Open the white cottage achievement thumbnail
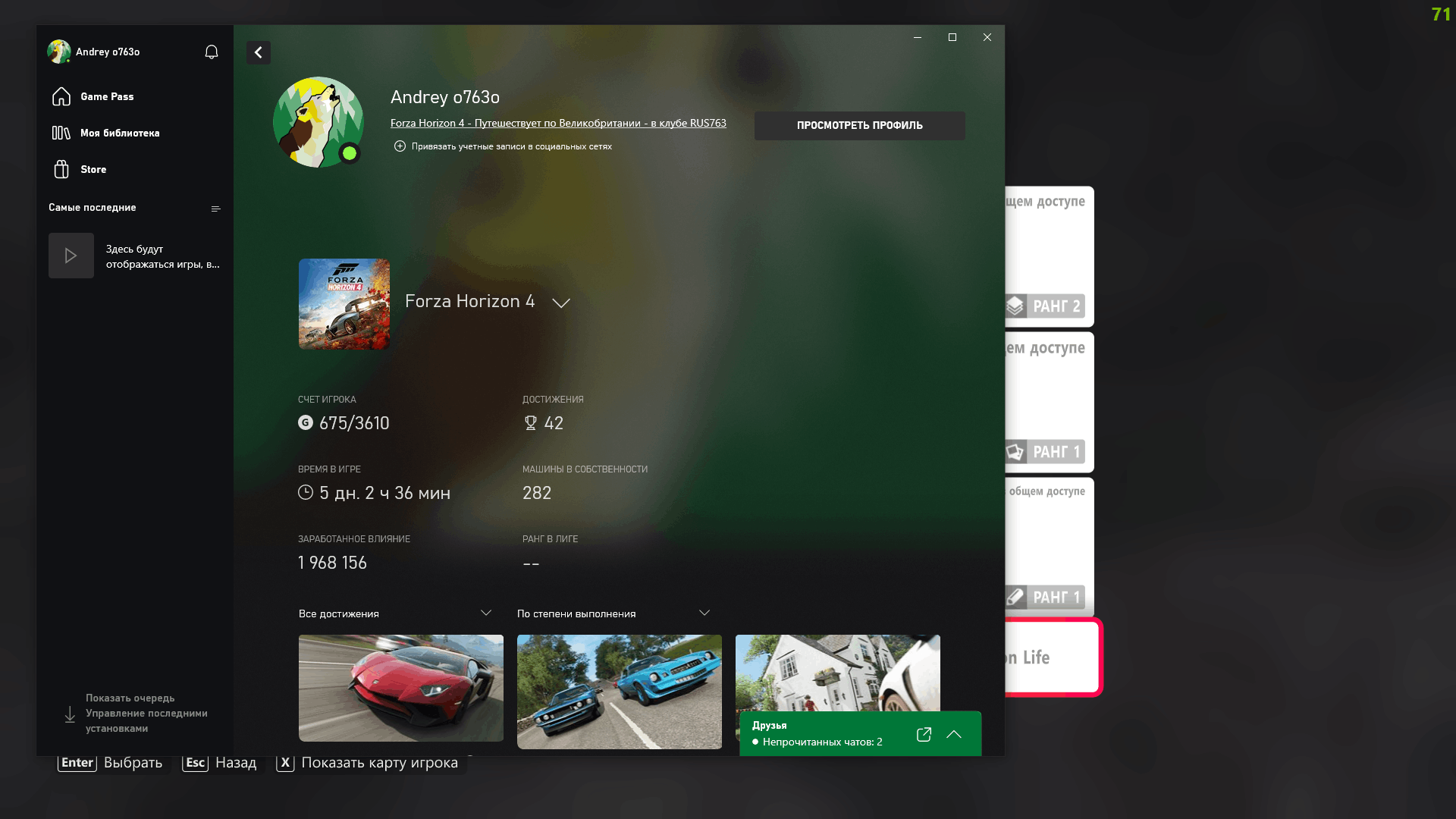 tap(838, 673)
